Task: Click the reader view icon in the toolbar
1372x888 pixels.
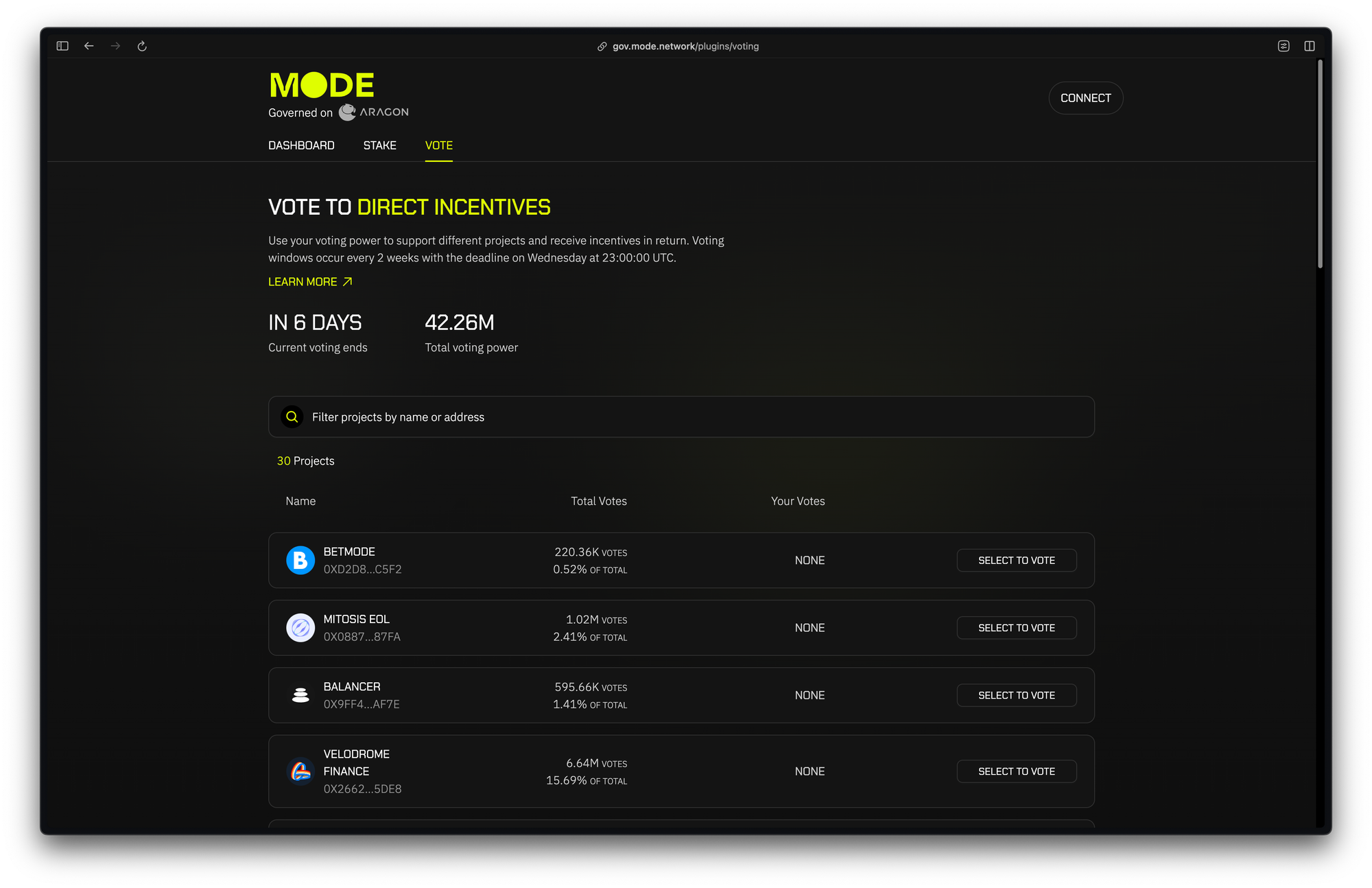Action: coord(1285,46)
